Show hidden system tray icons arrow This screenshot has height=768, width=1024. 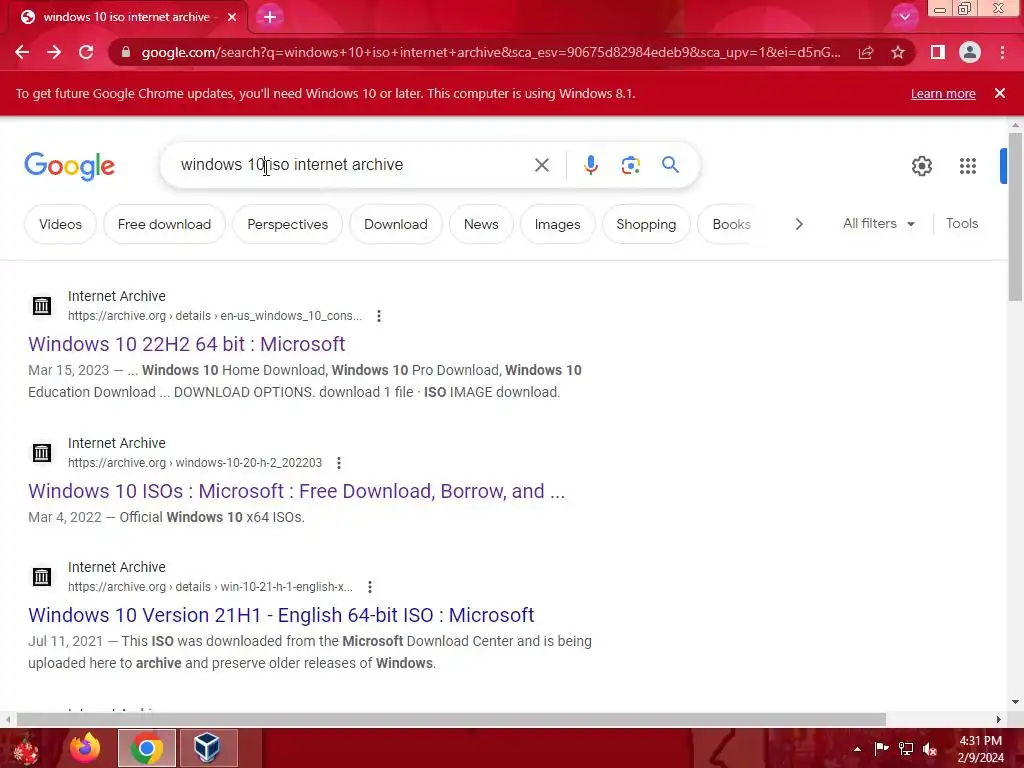click(x=857, y=749)
